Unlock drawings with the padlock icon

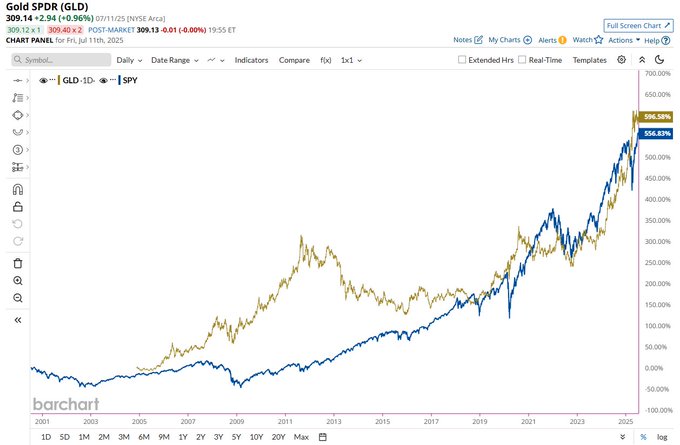coord(18,207)
